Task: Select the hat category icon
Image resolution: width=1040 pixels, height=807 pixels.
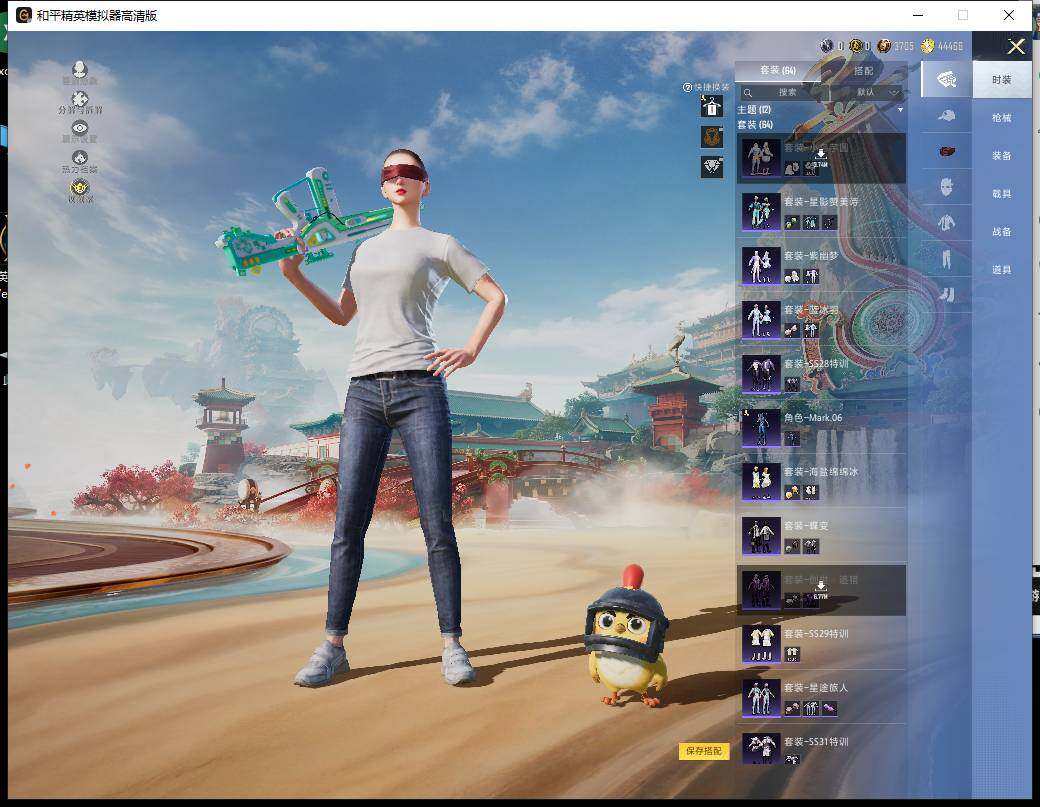Action: click(x=946, y=116)
